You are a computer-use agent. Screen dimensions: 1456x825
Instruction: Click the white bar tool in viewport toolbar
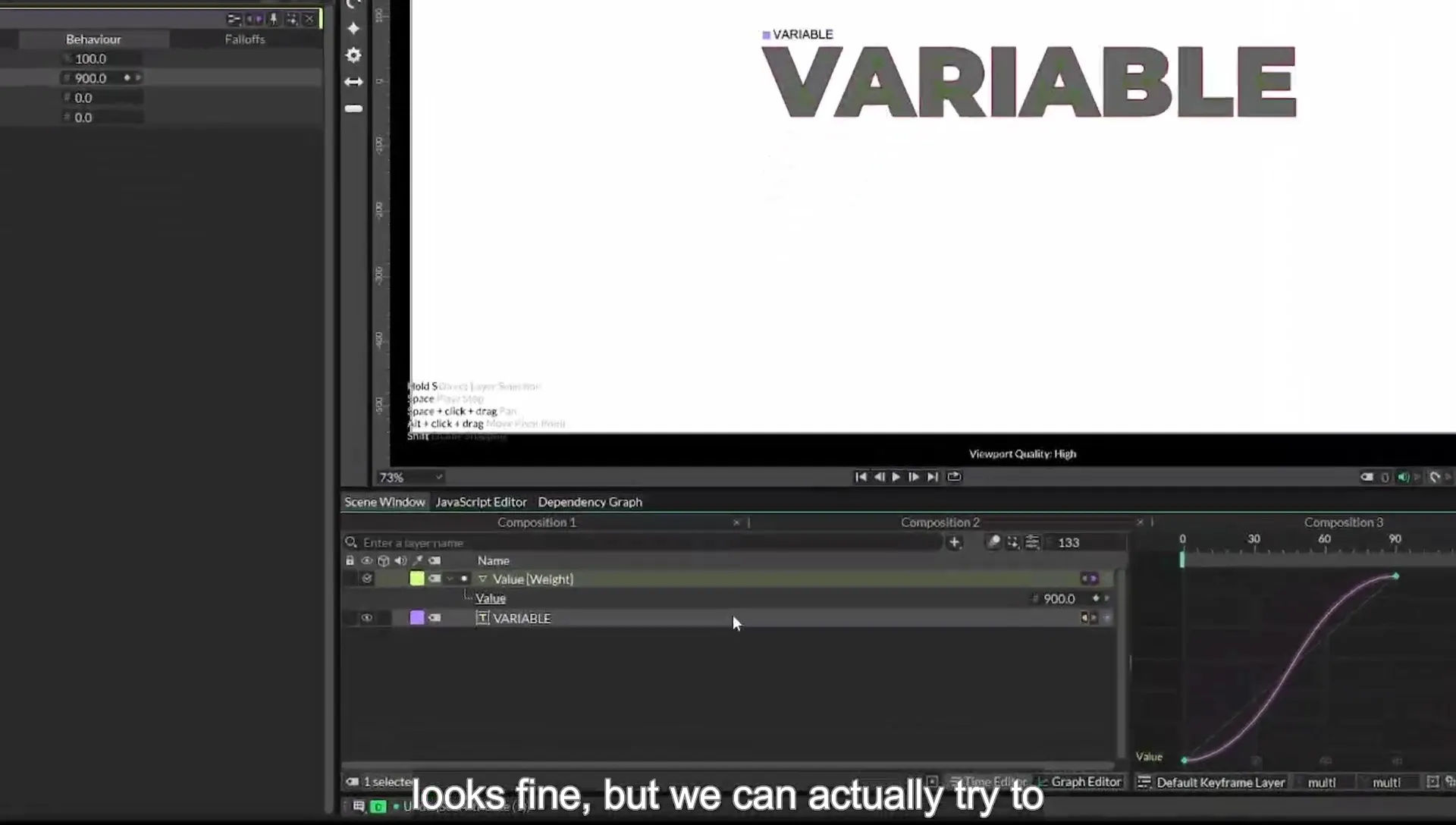coord(353,108)
